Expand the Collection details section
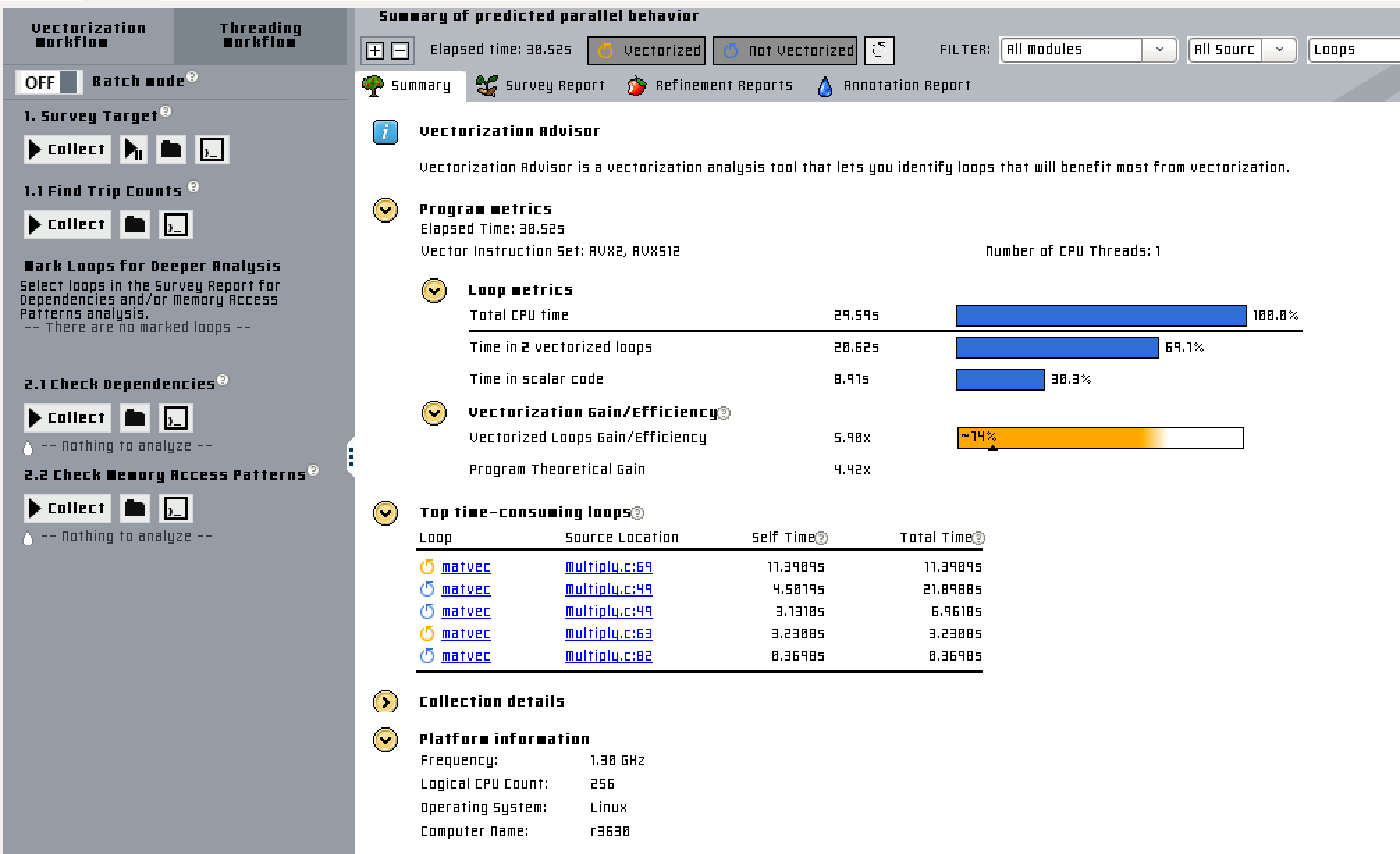Viewport: 1400px width, 854px height. click(385, 702)
